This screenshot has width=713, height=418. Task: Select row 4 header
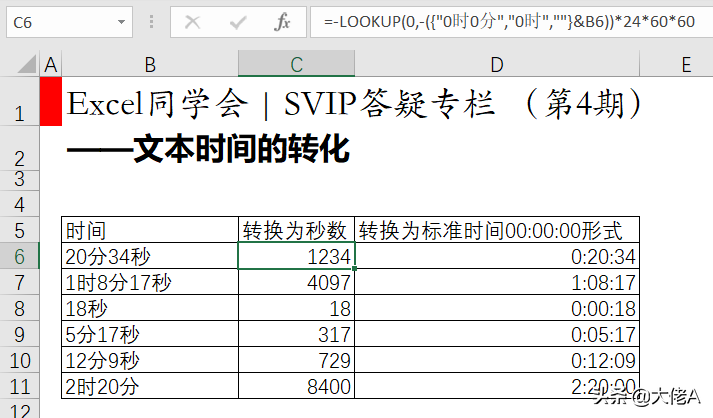click(x=20, y=203)
